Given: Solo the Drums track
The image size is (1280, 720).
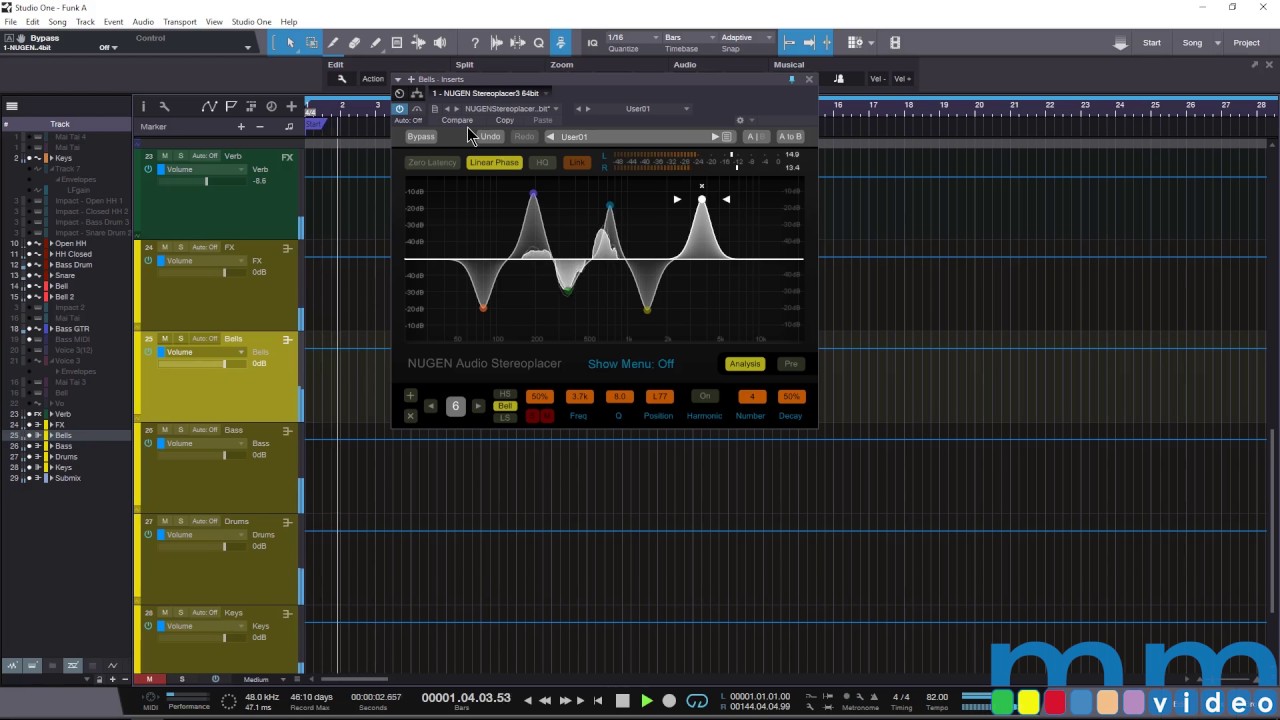Looking at the screenshot, I should (180, 521).
